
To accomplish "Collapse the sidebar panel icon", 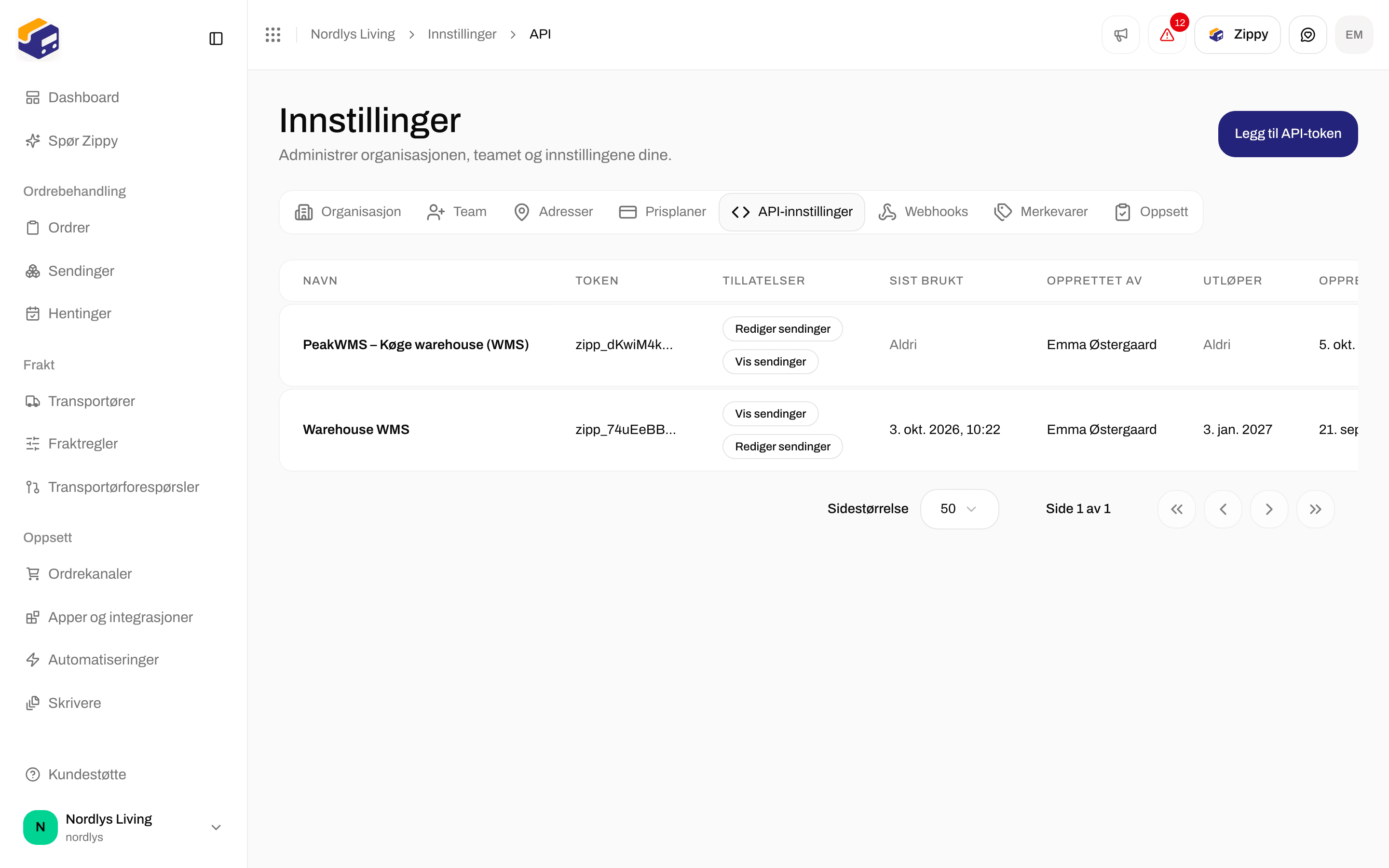I will (216, 39).
